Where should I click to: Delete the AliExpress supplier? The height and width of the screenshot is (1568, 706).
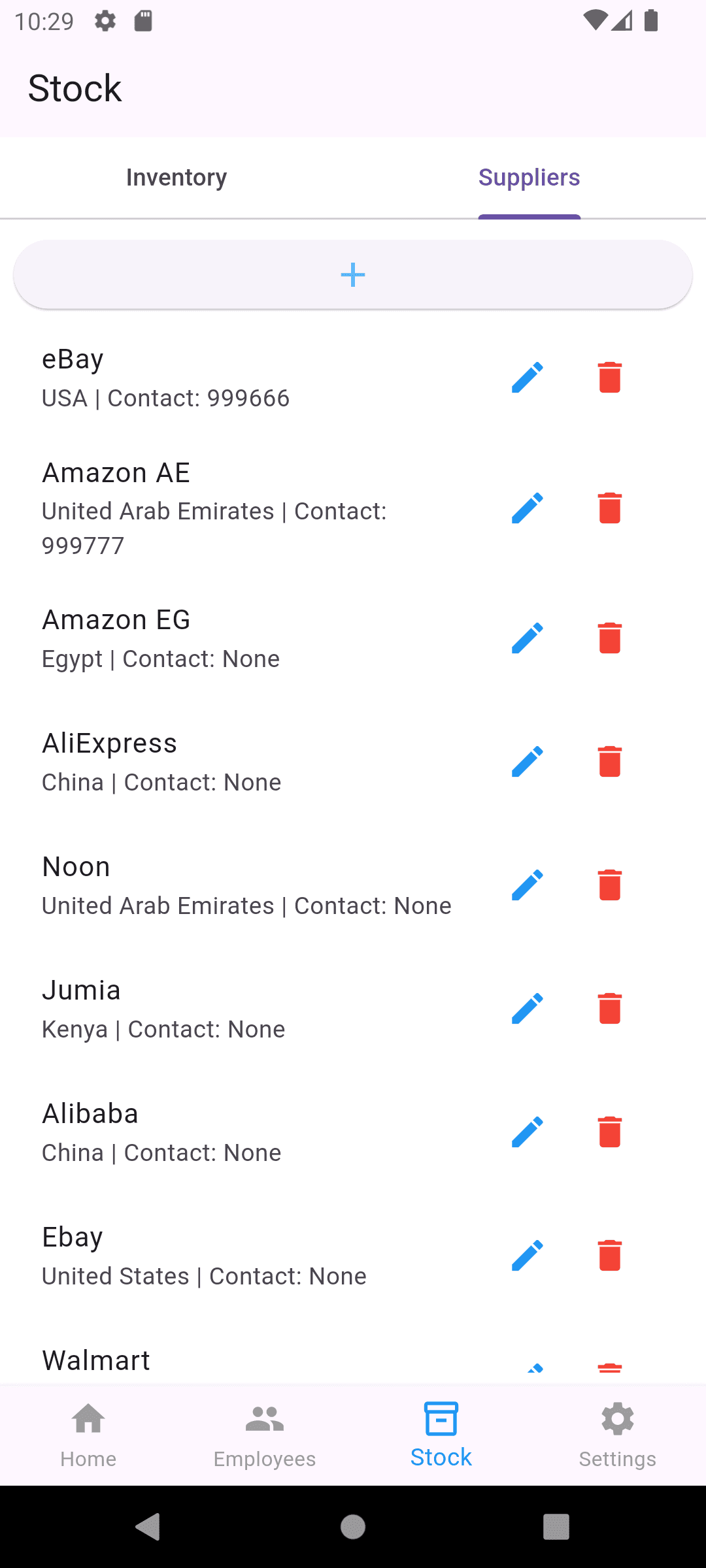pos(609,762)
